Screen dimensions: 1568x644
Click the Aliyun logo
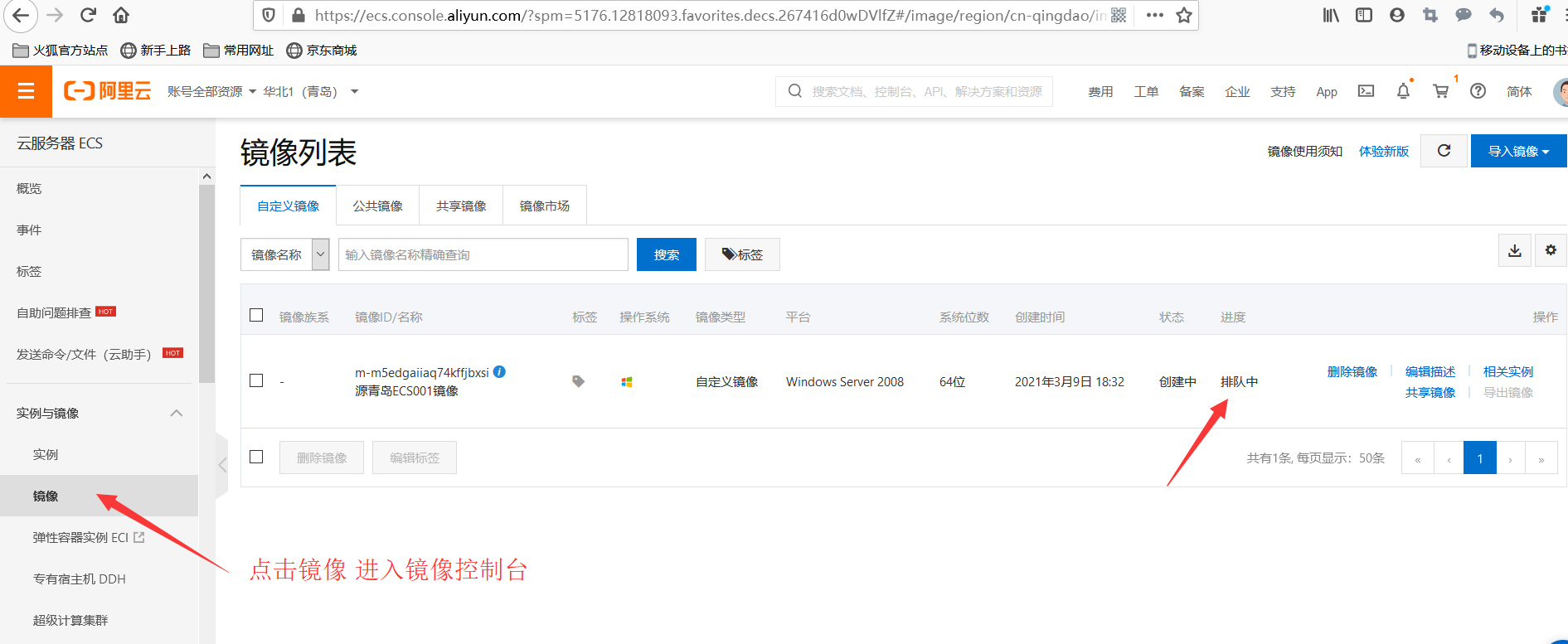[x=108, y=91]
